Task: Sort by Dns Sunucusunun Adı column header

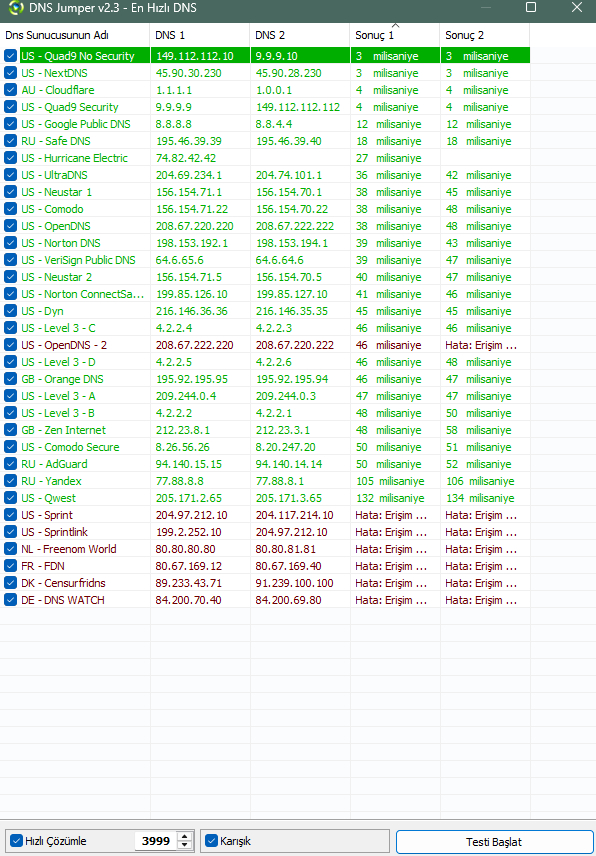Action: 75,35
